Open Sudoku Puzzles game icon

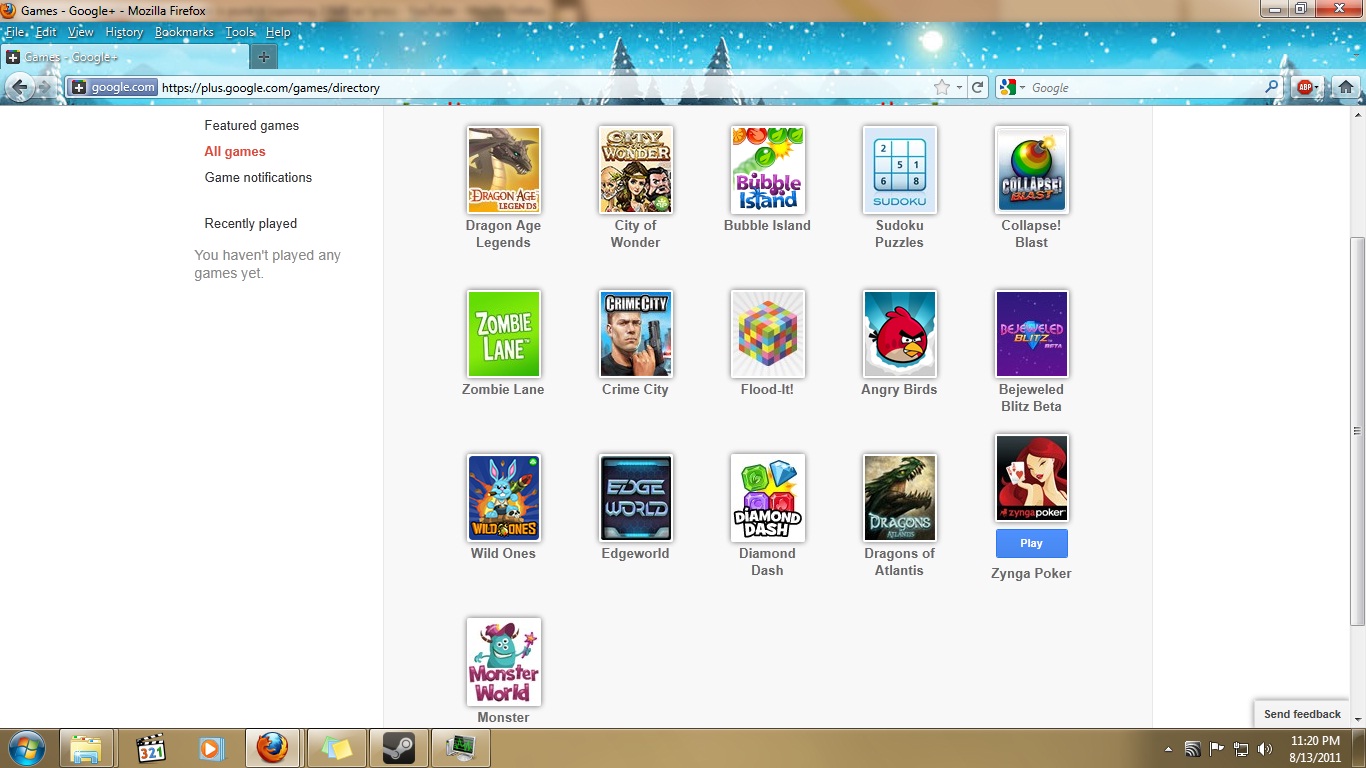click(900, 170)
